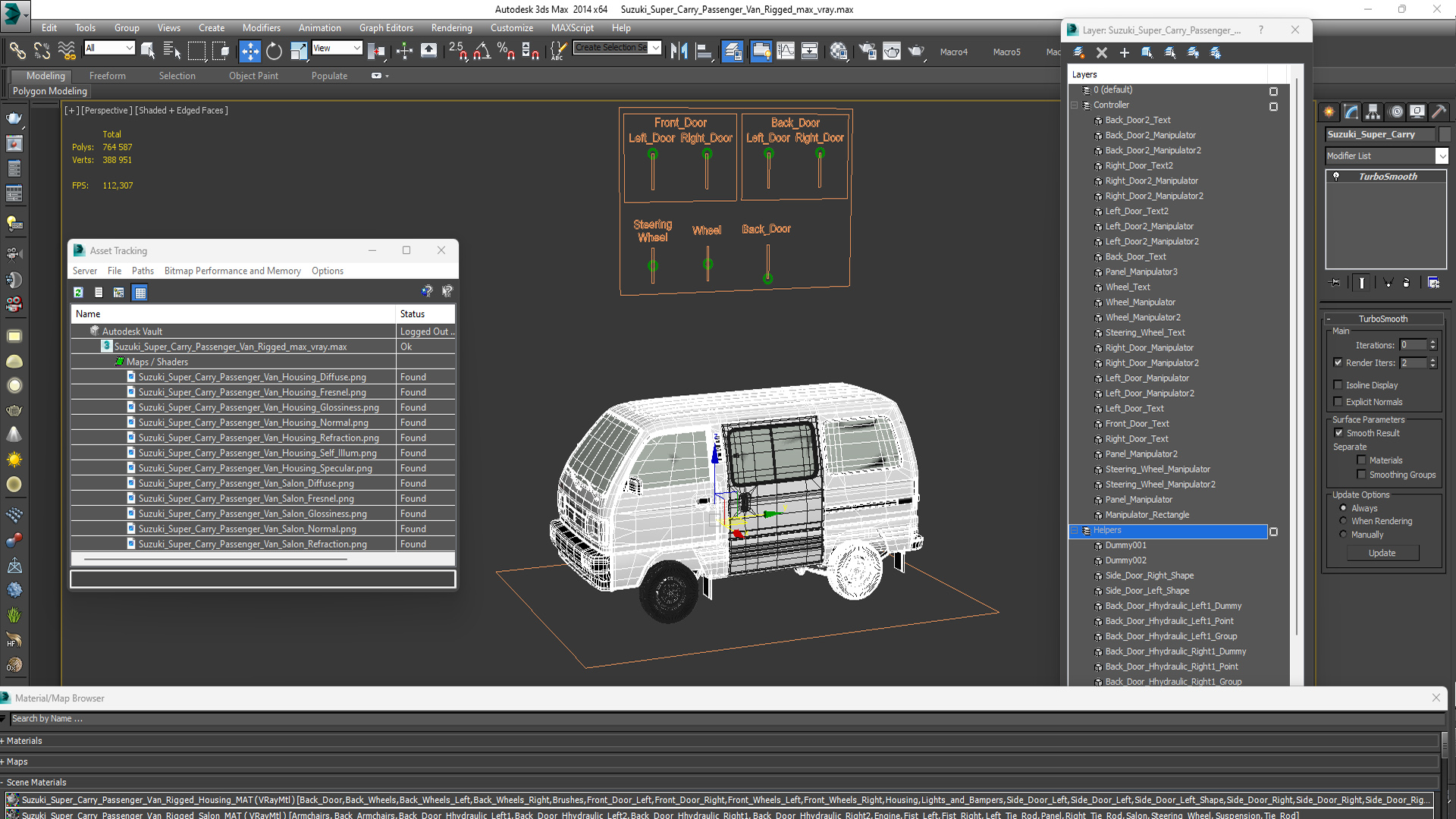
Task: Open the MAXScript menu
Action: (572, 28)
